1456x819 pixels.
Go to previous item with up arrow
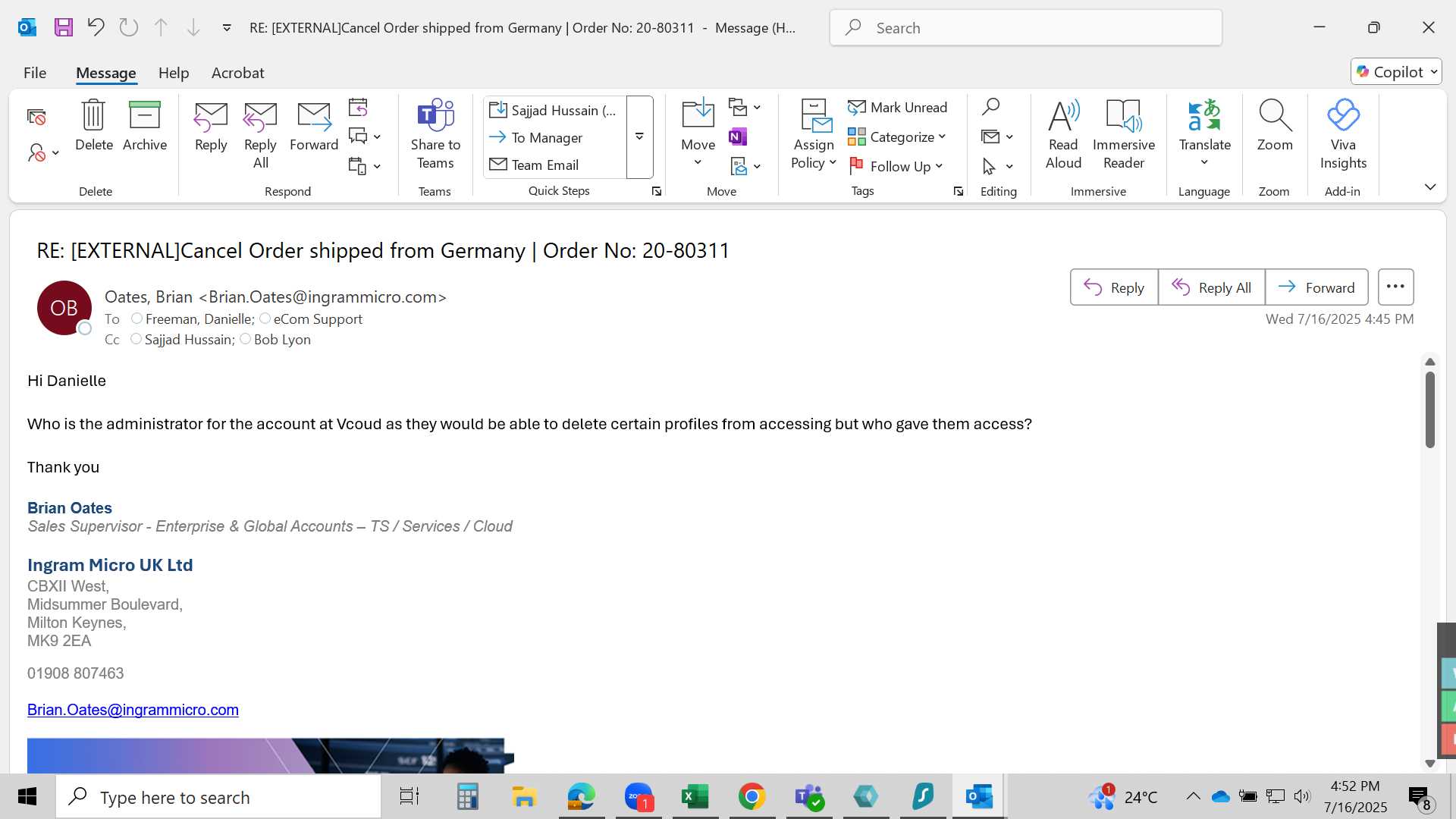161,28
